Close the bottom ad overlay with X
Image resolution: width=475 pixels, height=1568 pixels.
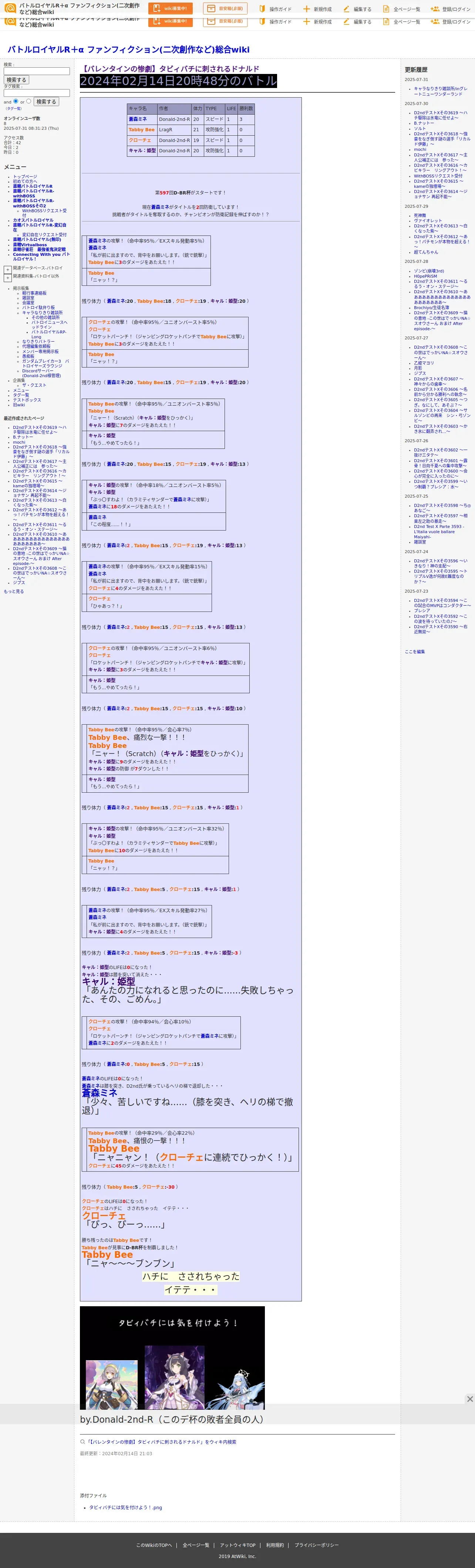click(469, 1399)
